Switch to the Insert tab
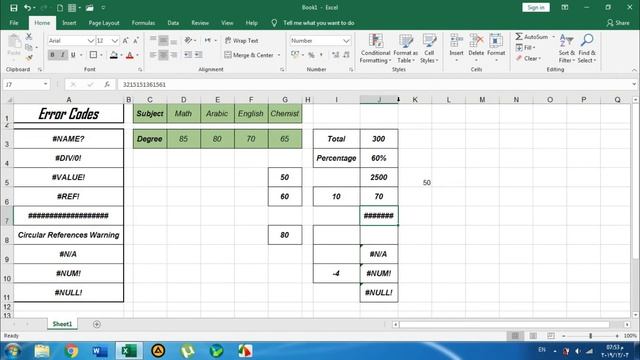This screenshot has height=360, width=640. [69, 23]
